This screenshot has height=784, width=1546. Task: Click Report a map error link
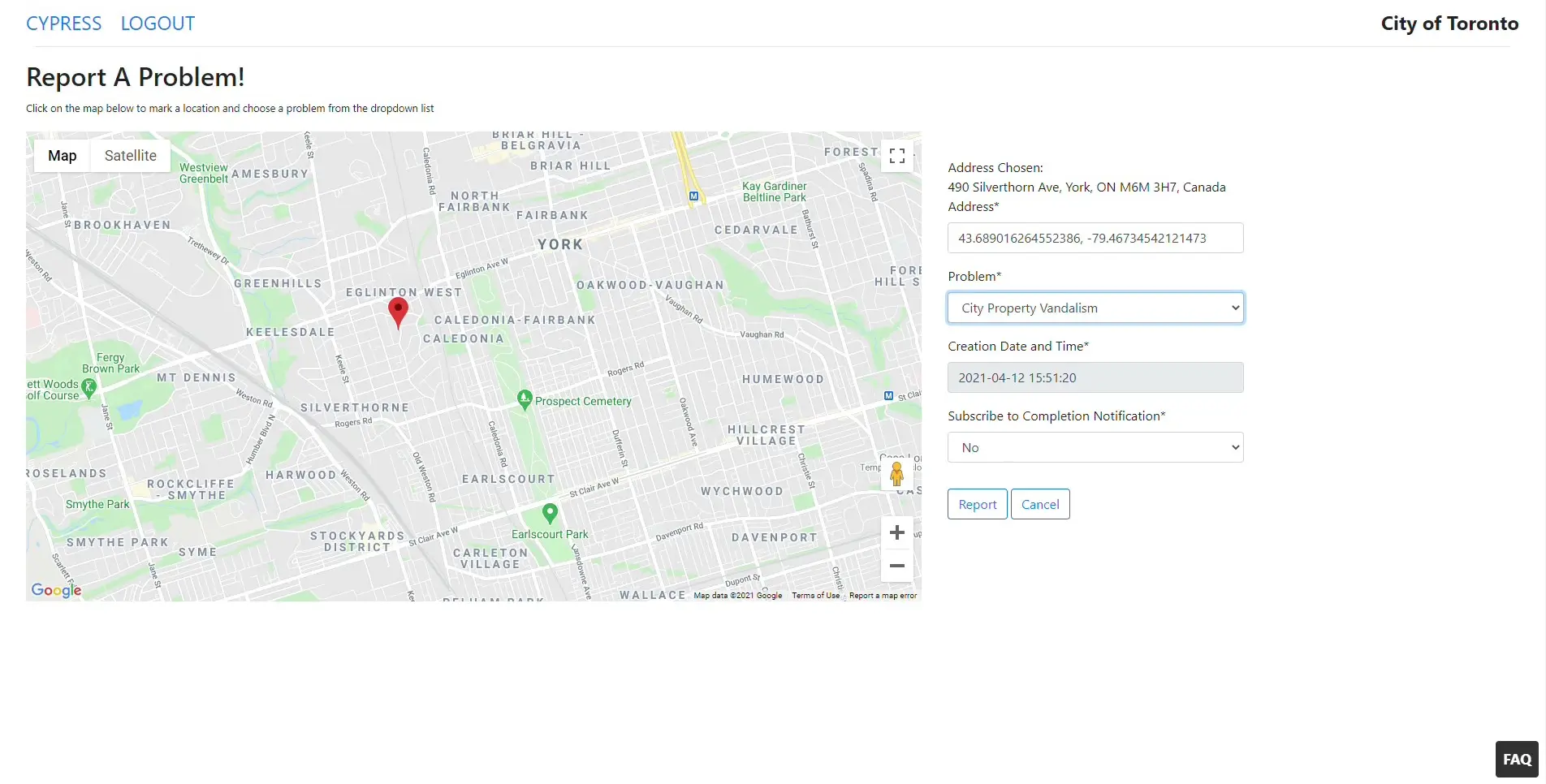tap(883, 596)
